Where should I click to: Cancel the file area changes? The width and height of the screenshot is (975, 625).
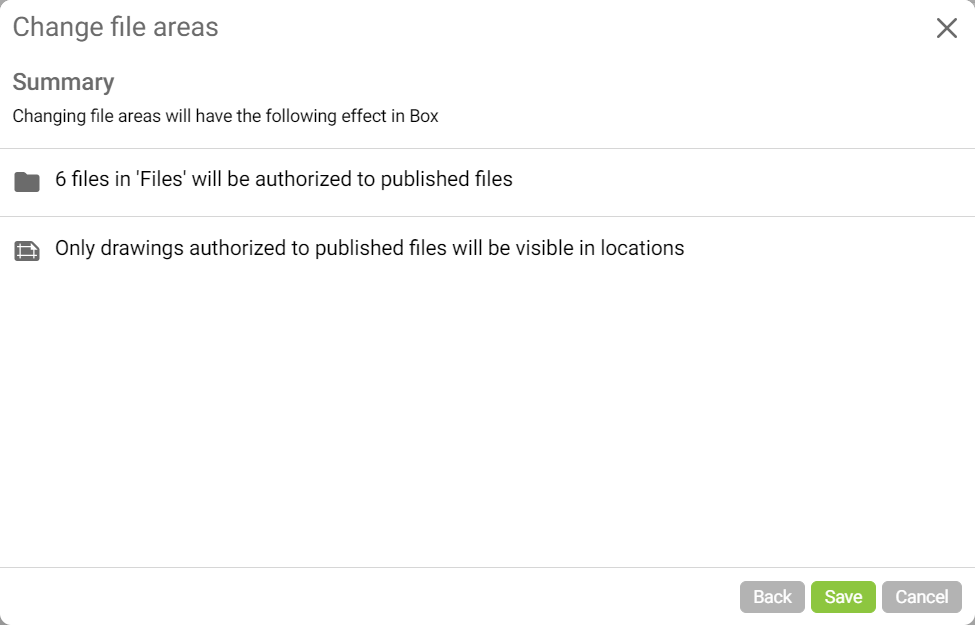tap(921, 597)
